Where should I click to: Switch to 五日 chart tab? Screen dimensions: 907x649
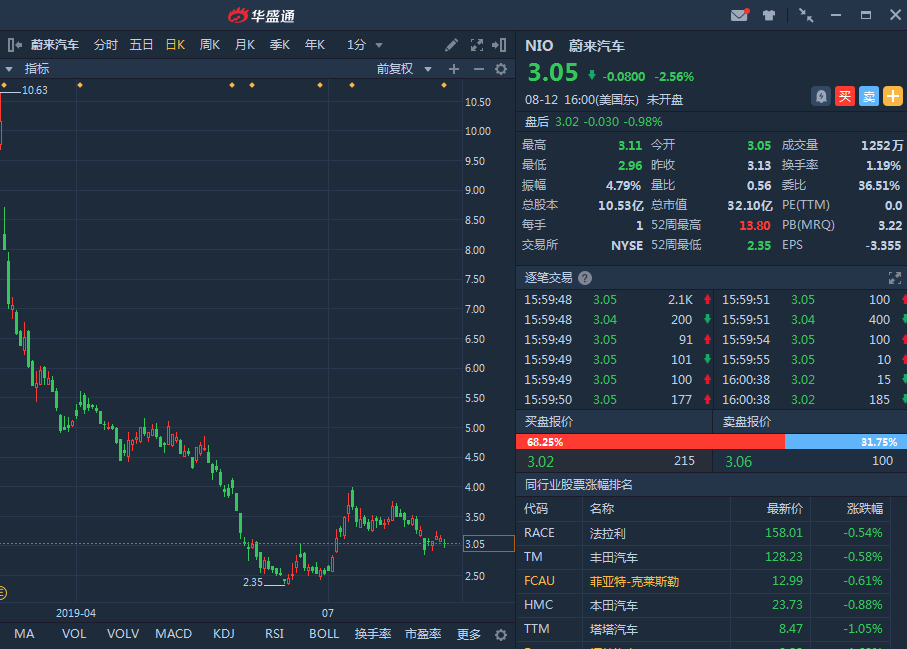pyautogui.click(x=141, y=45)
